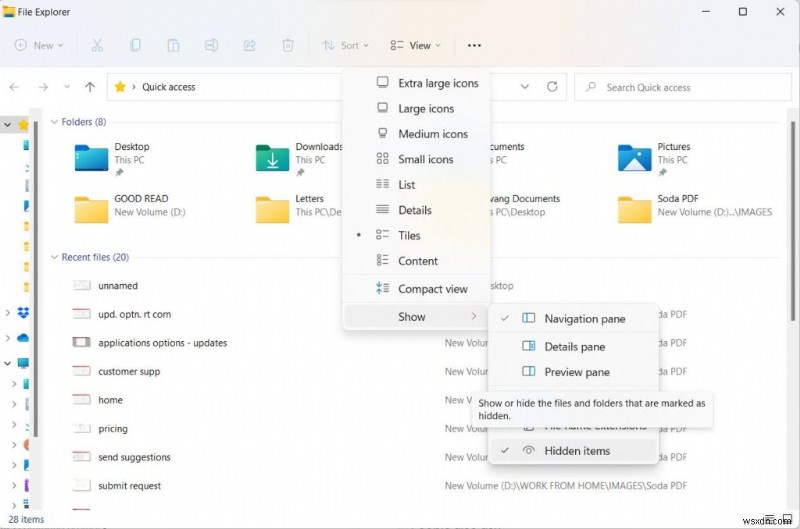Choose Small icons view
Viewport: 800px width, 529px height.
coord(416,160)
